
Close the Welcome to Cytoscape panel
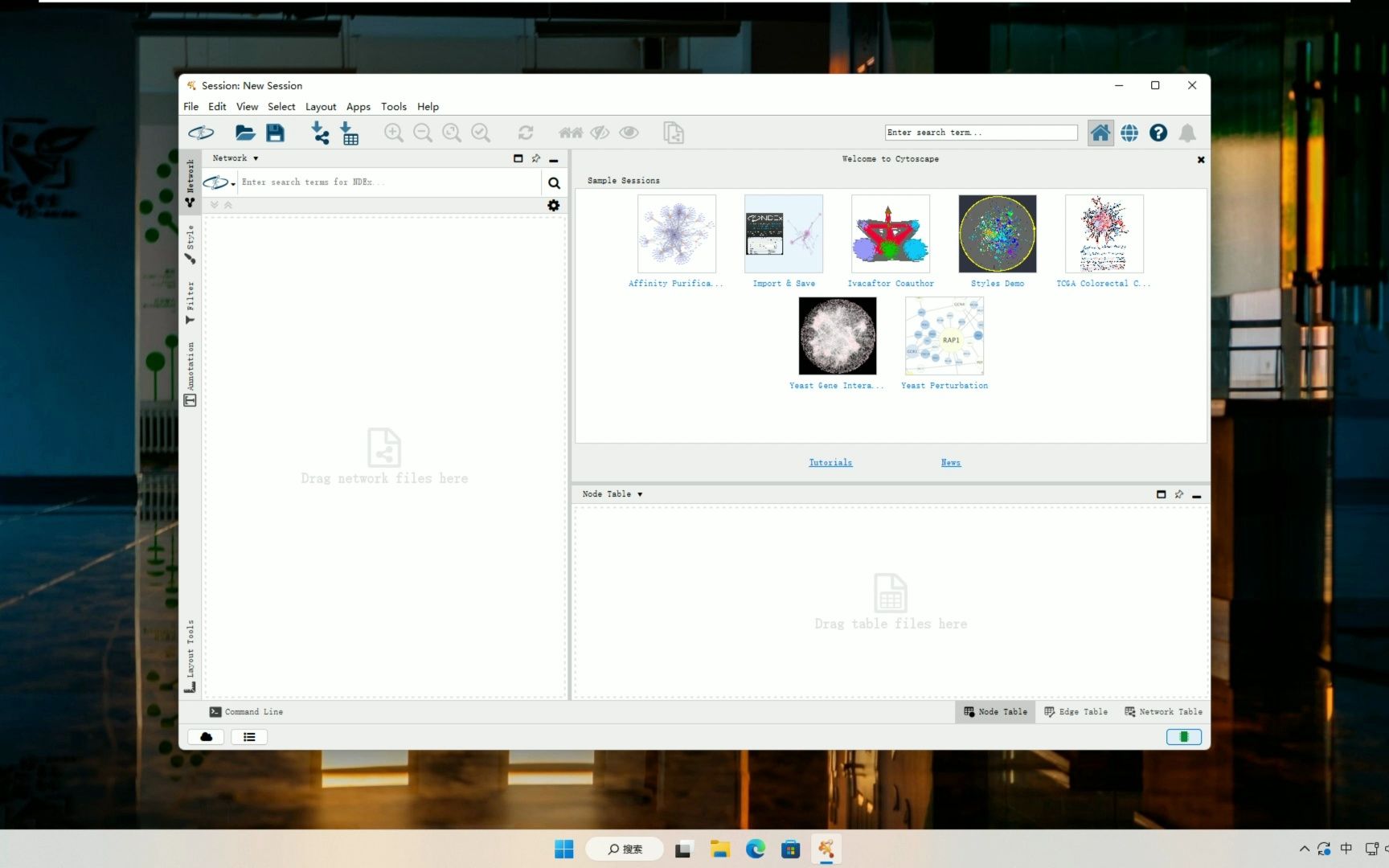1201,159
